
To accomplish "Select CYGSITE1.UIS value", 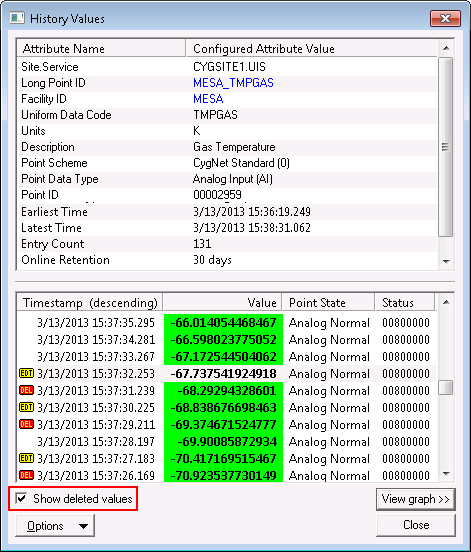I will [229, 67].
